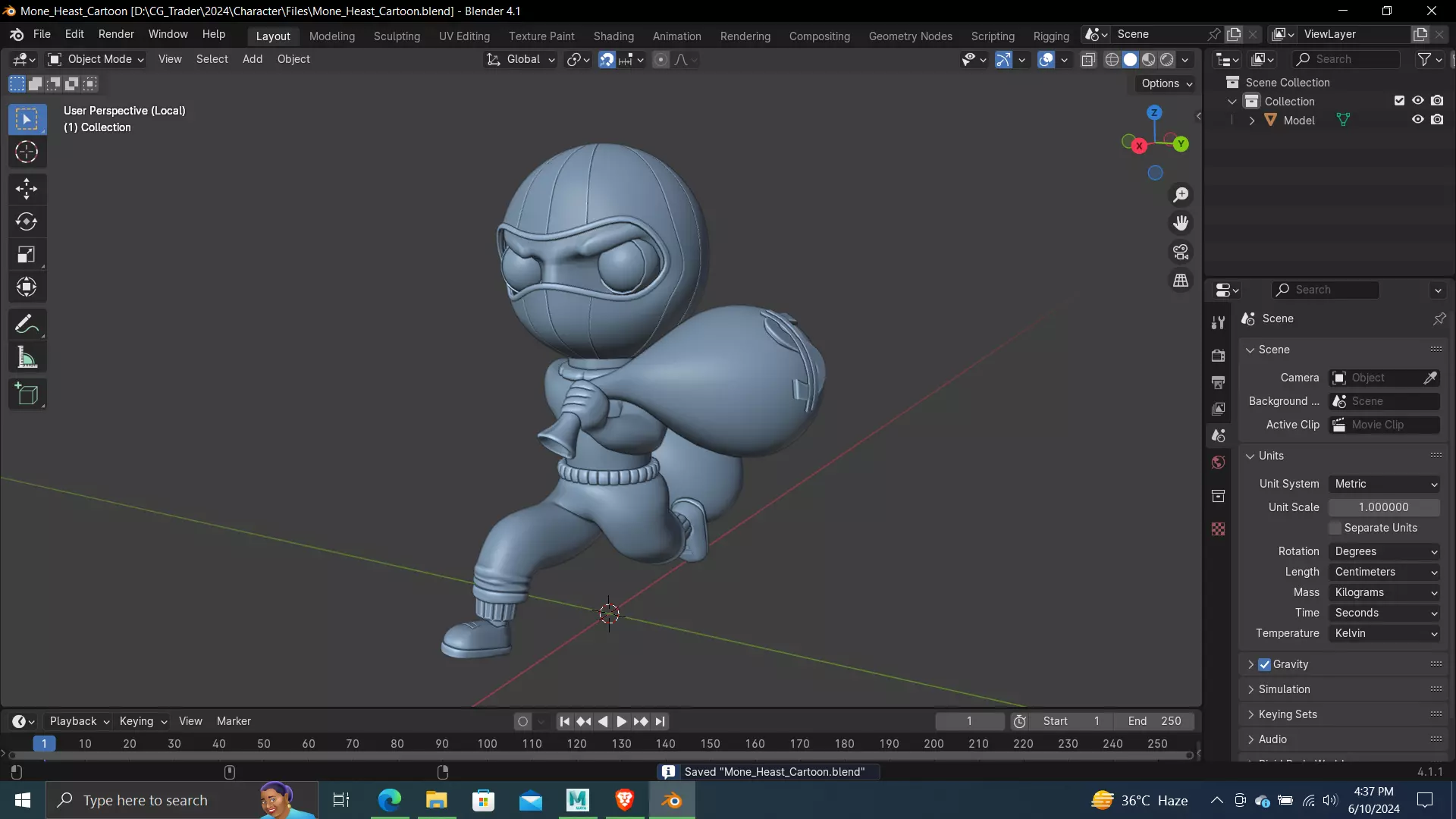The height and width of the screenshot is (819, 1456).
Task: Open the Mass Kilograms dropdown
Action: click(1385, 592)
